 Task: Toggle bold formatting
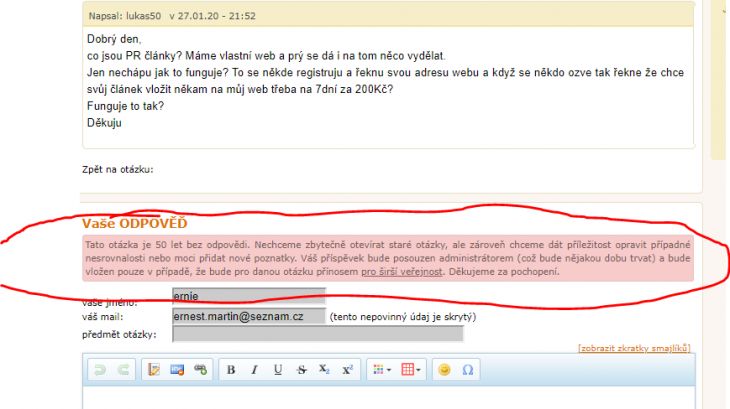[x=231, y=370]
